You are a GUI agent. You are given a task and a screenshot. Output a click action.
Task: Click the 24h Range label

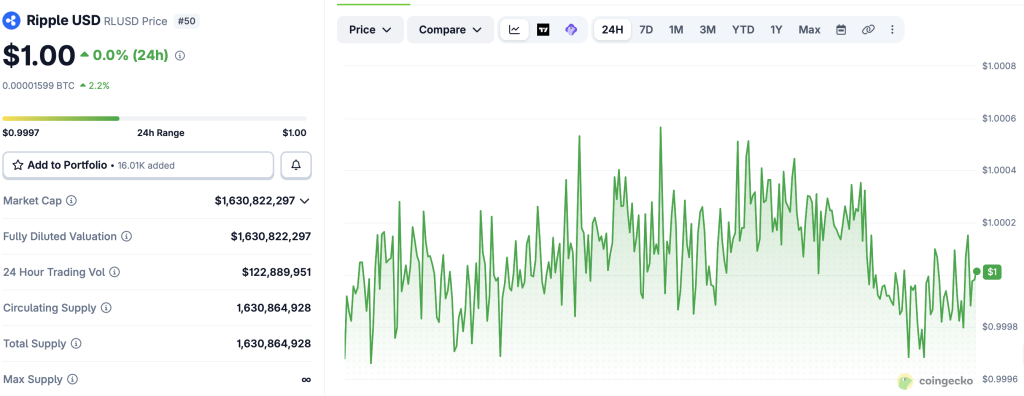[x=161, y=133]
